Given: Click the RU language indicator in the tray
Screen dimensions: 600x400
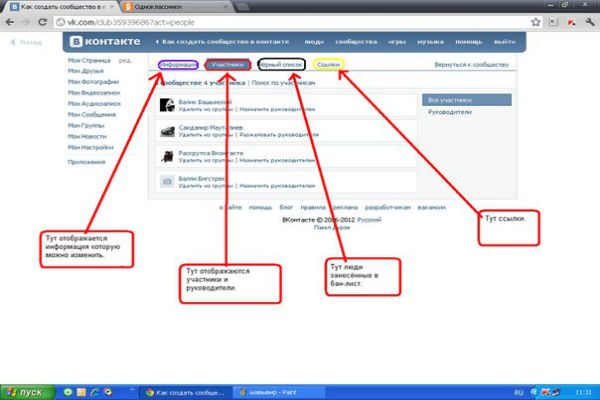Looking at the screenshot, I should point(518,392).
